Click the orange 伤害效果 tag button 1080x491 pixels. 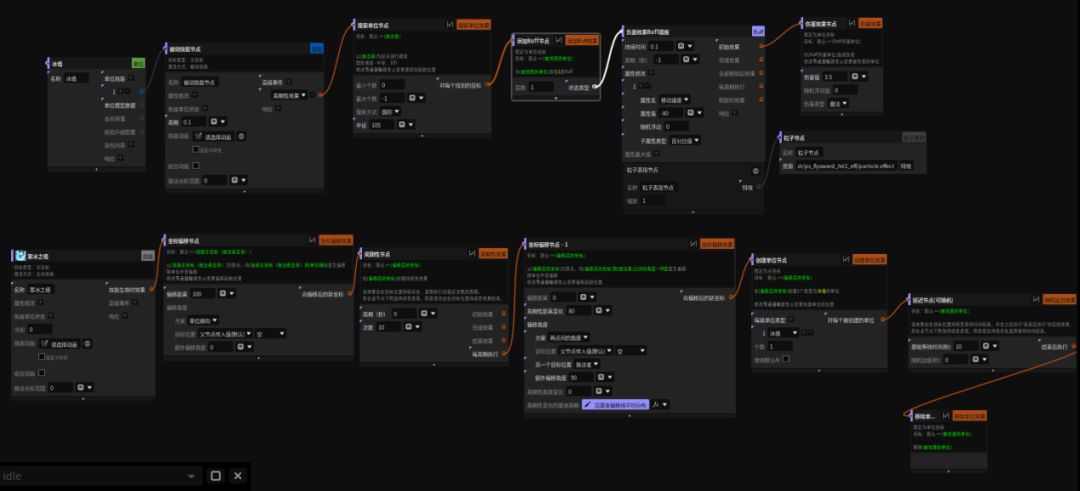871,23
